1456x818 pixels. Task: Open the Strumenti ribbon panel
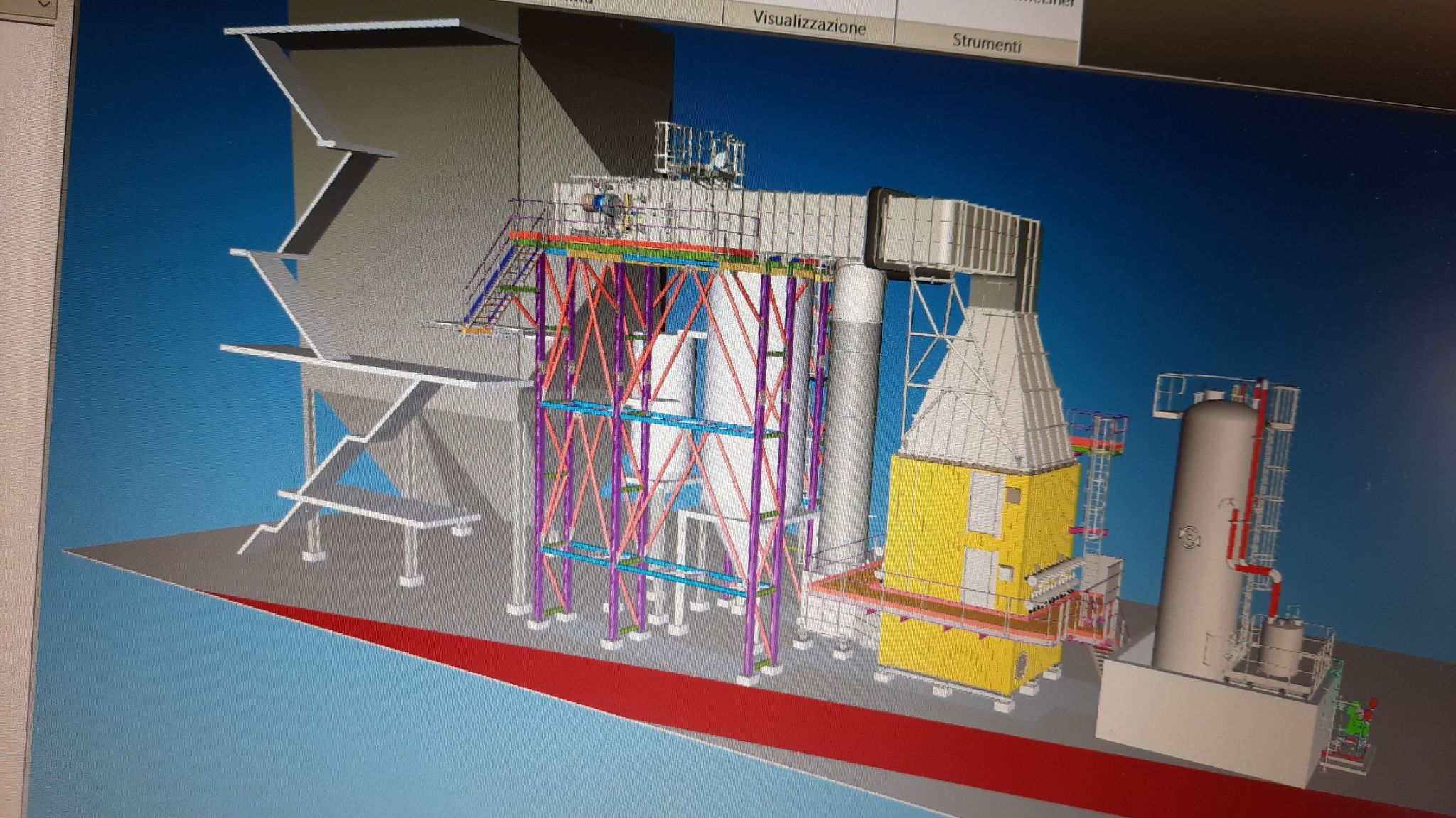[x=987, y=43]
